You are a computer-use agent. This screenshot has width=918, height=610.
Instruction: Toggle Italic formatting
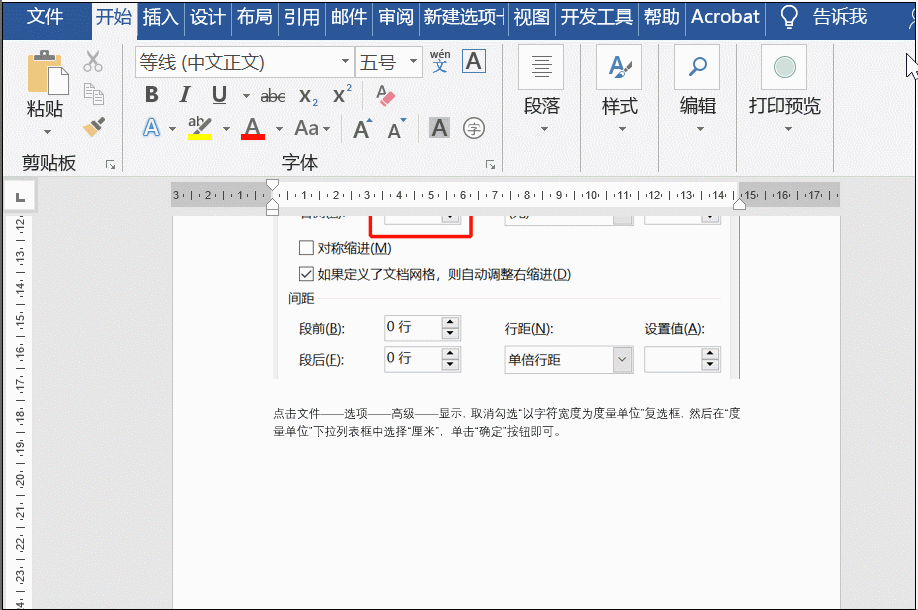tap(185, 94)
